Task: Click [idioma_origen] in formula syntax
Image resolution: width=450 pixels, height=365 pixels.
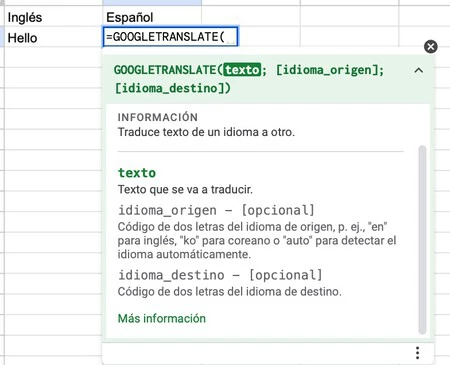Action: click(x=327, y=70)
